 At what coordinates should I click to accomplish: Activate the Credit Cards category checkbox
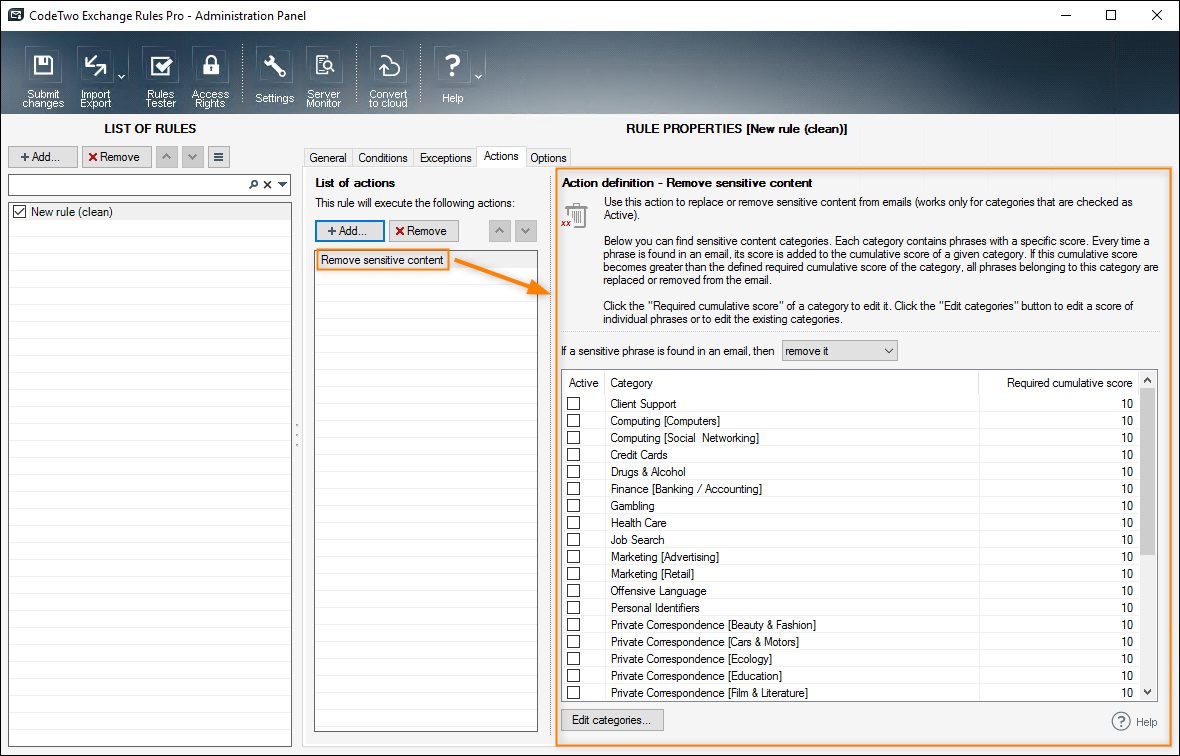pos(573,454)
